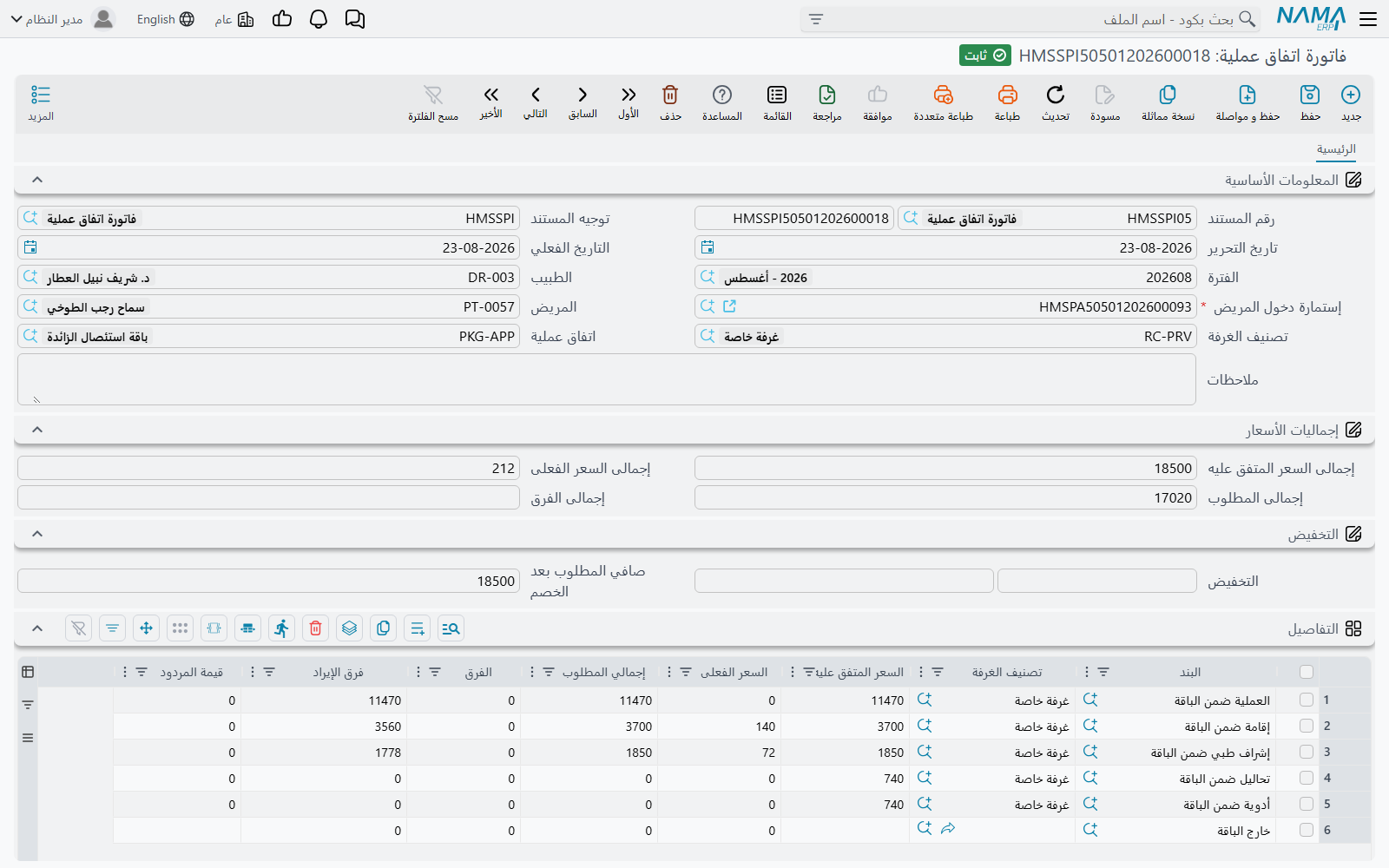Open the مدير النظام user dropdown

pyautogui.click(x=63, y=19)
